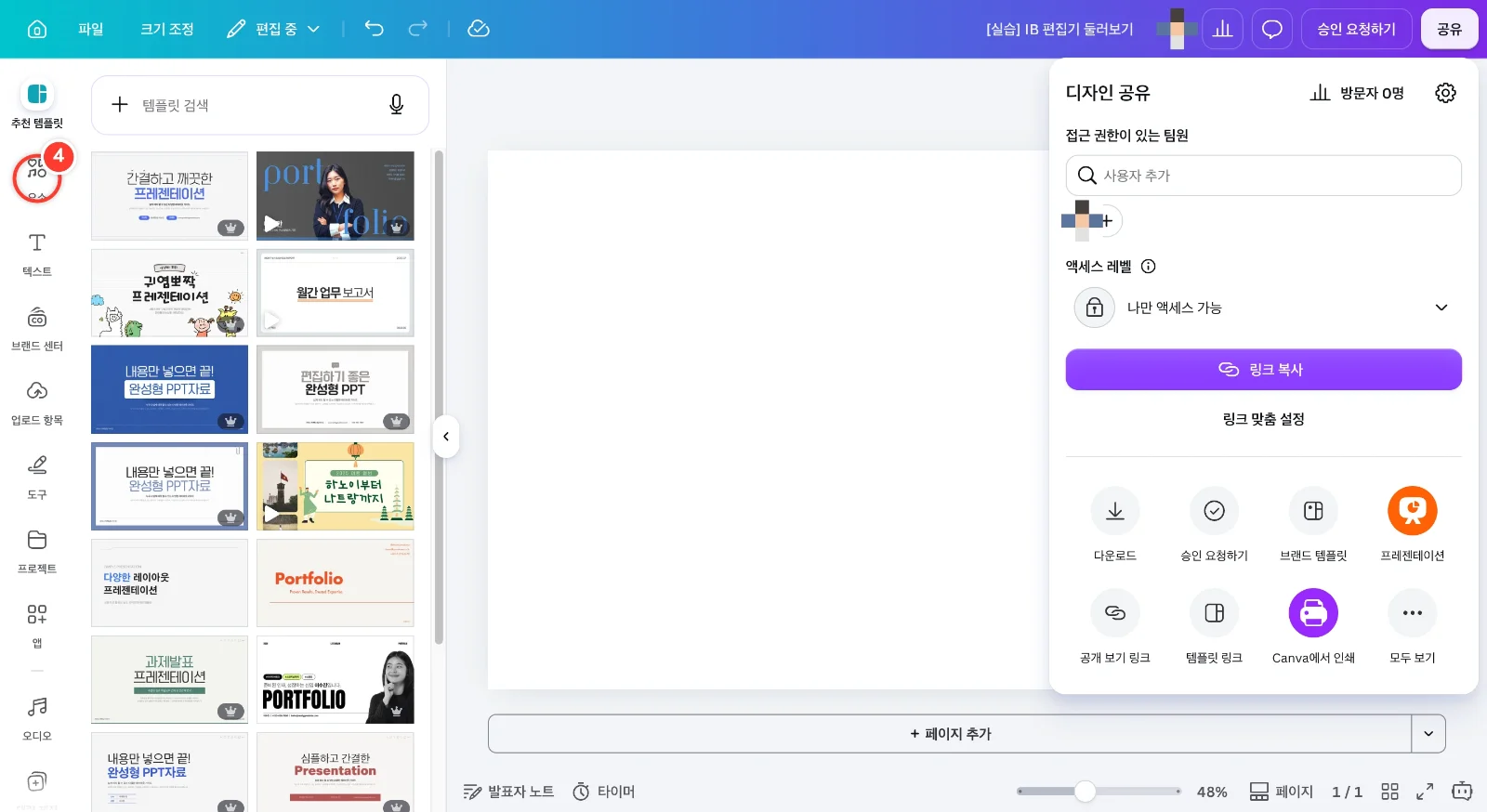Open 텍스트 tool in sidebar

tap(37, 255)
